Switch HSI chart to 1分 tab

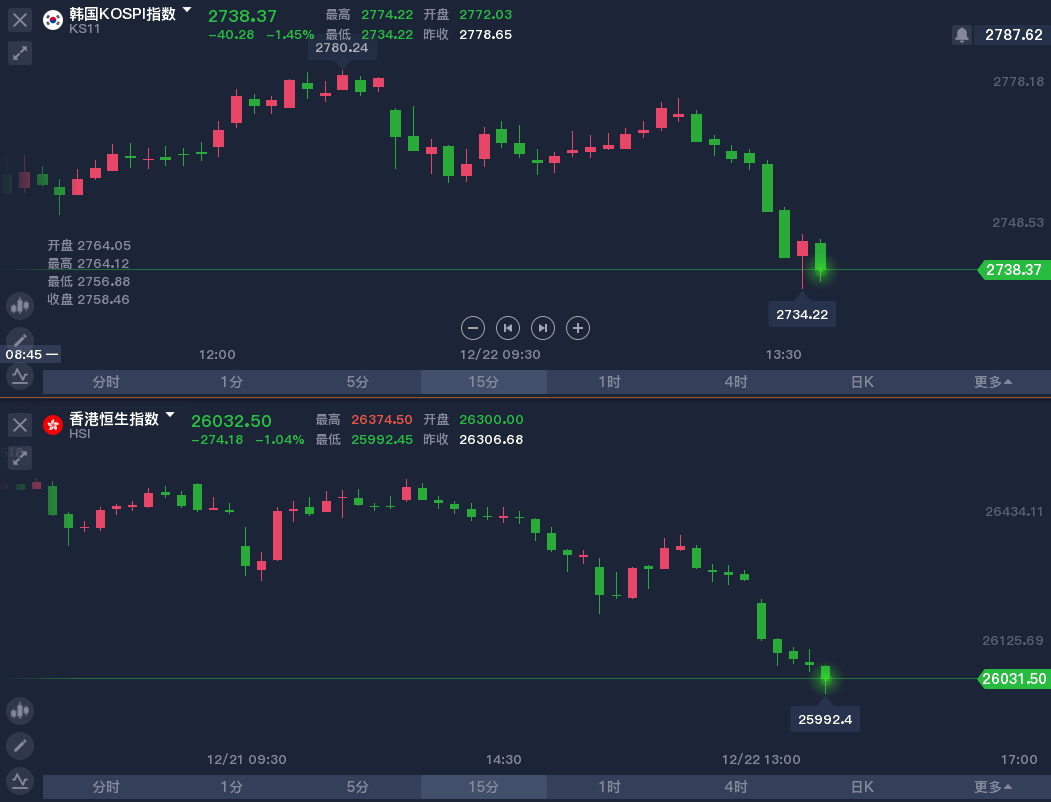tap(232, 787)
